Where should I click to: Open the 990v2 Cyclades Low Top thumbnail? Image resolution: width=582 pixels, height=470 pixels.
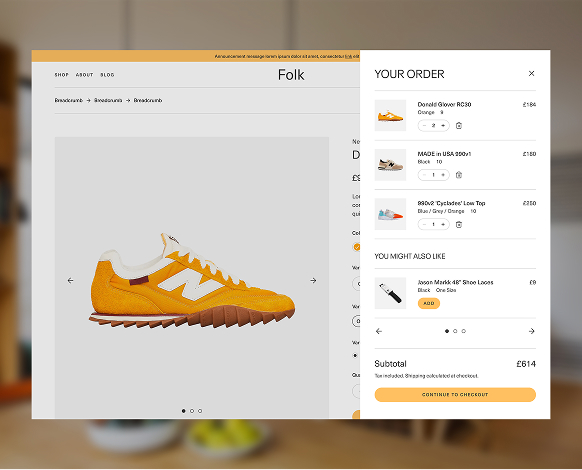pos(390,214)
